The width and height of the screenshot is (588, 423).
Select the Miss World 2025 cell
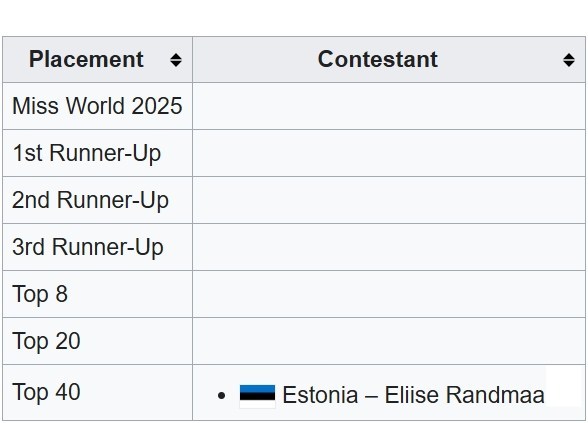[x=98, y=106]
